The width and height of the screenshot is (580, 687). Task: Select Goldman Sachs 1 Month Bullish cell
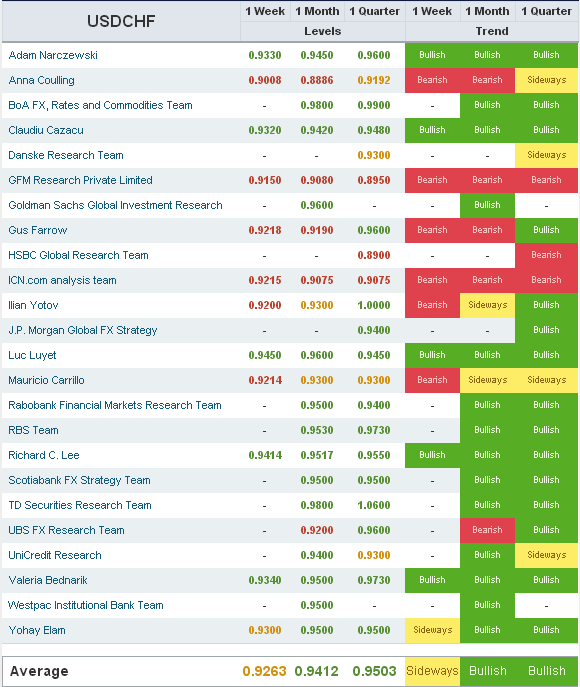[487, 205]
